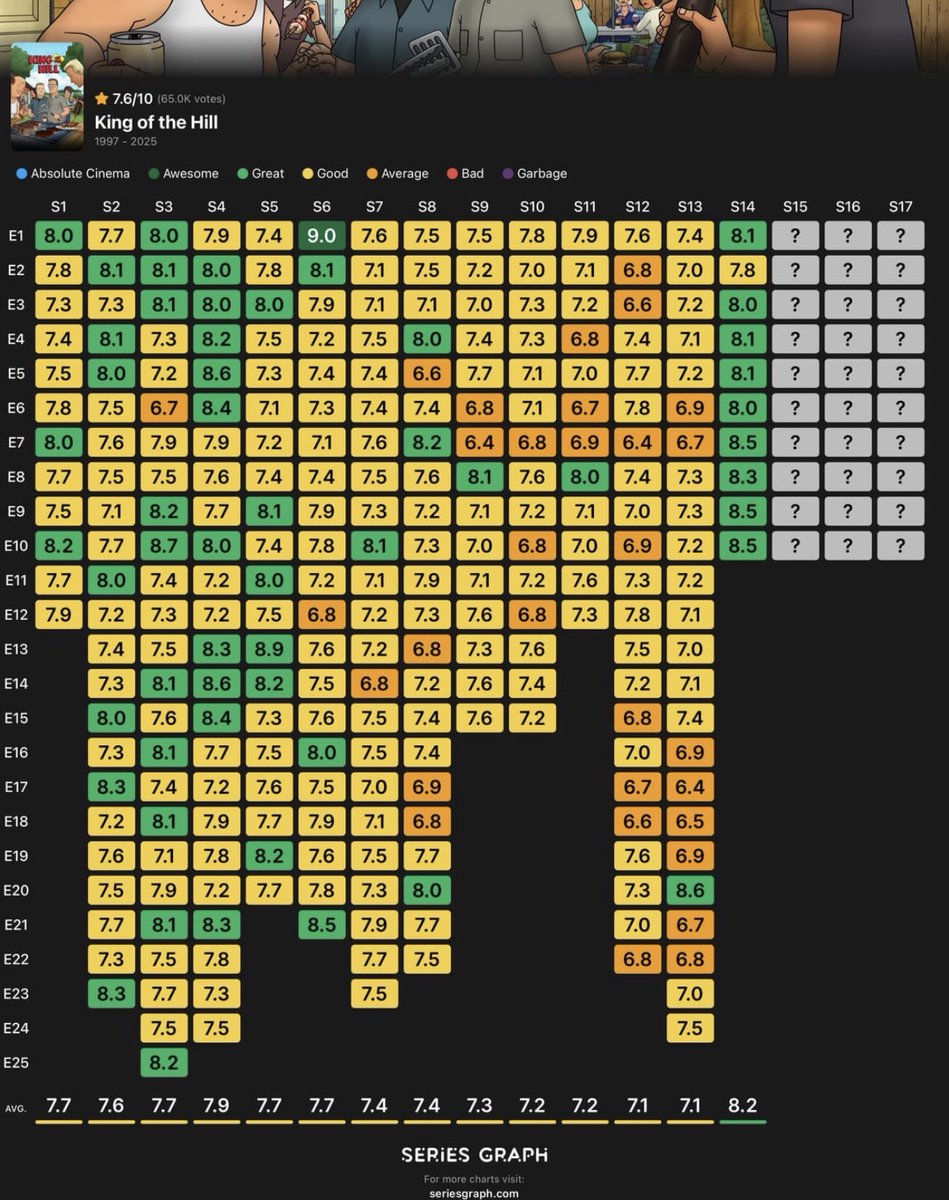Open the S3 E25 cell rated 8.2

coord(164,1062)
